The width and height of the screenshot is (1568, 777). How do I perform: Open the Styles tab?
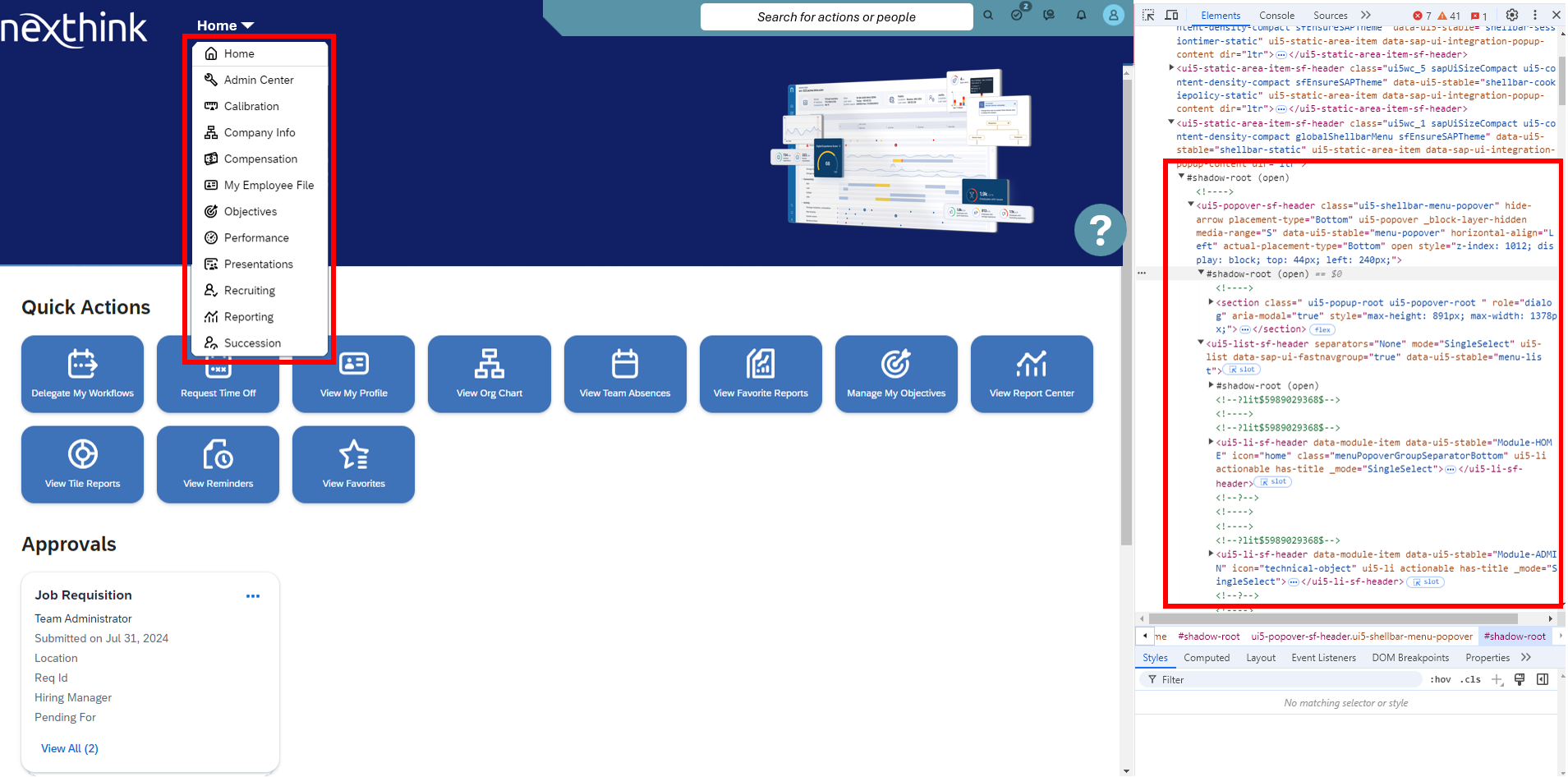1155,658
